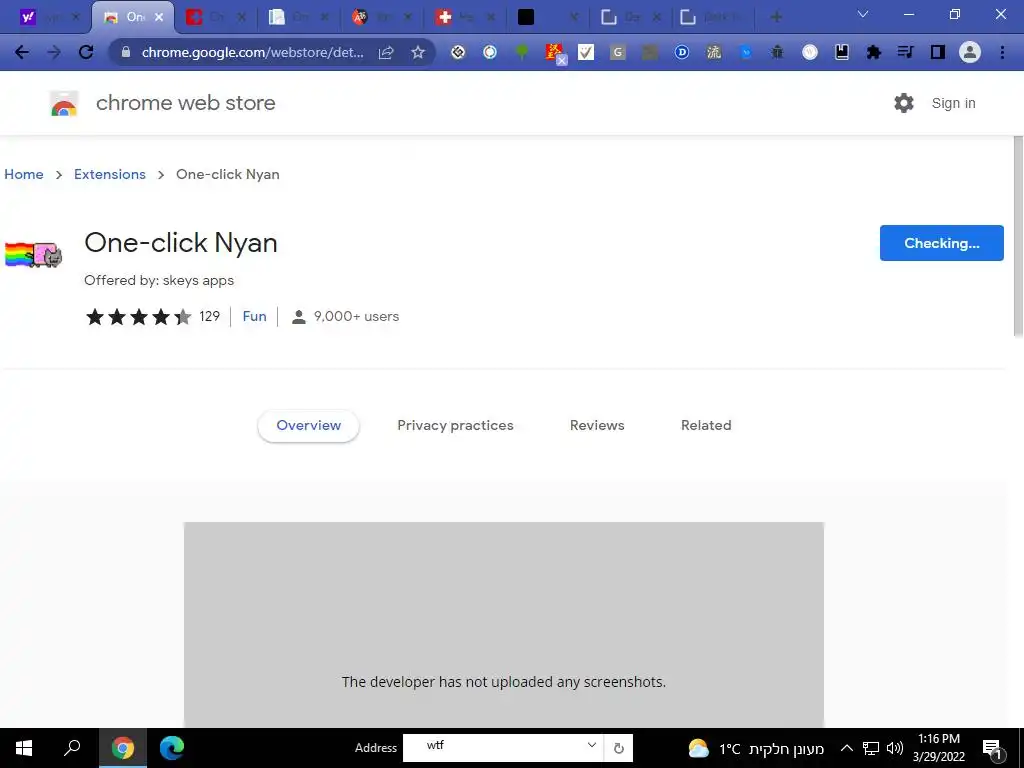Click the blue circled D extension icon
This screenshot has height=768, width=1024.
click(682, 52)
